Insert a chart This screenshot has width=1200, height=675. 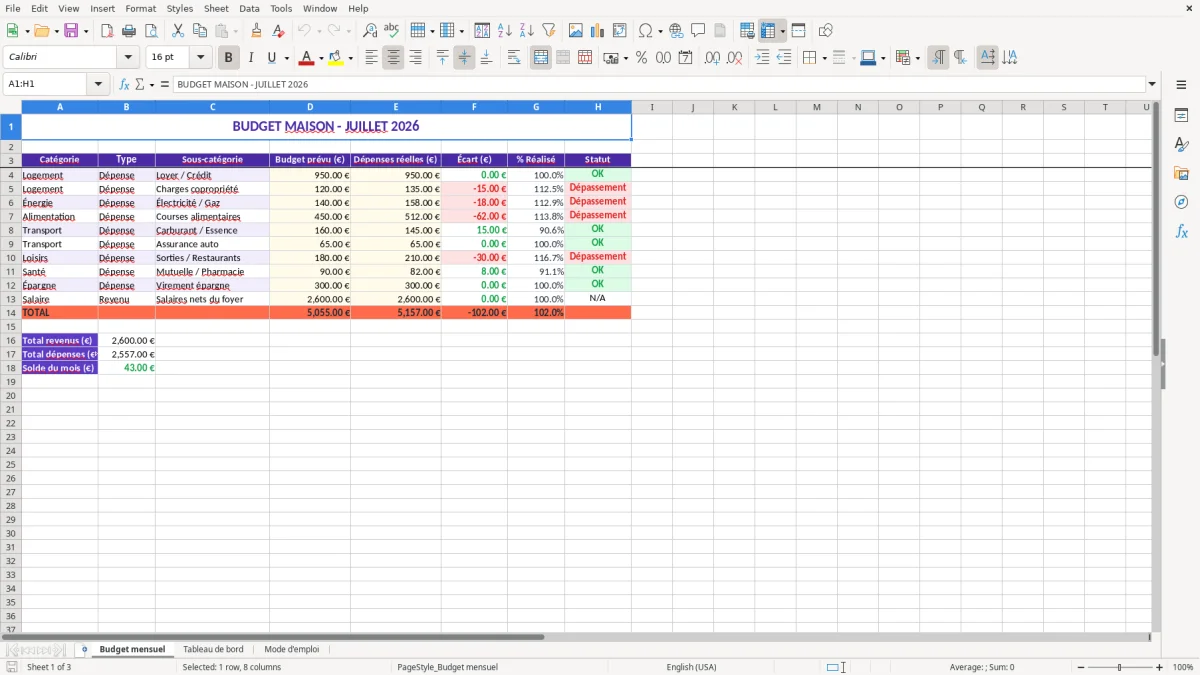click(x=598, y=31)
